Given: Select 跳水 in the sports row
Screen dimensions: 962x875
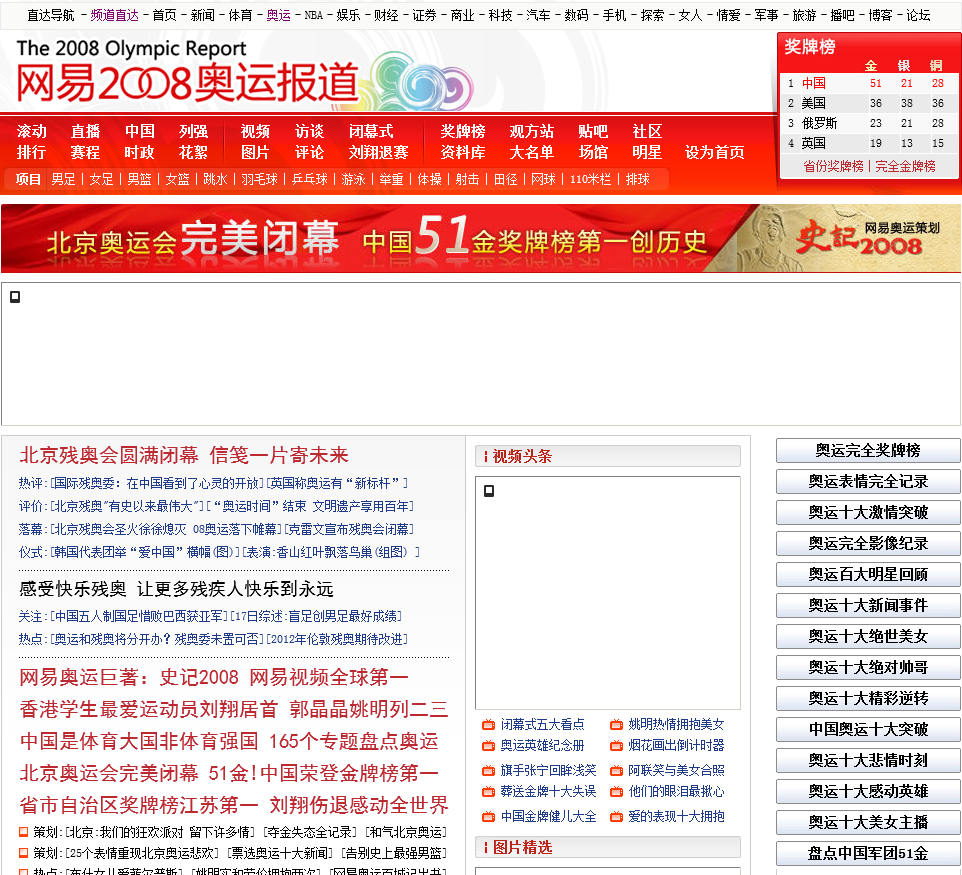Looking at the screenshot, I should click(215, 179).
